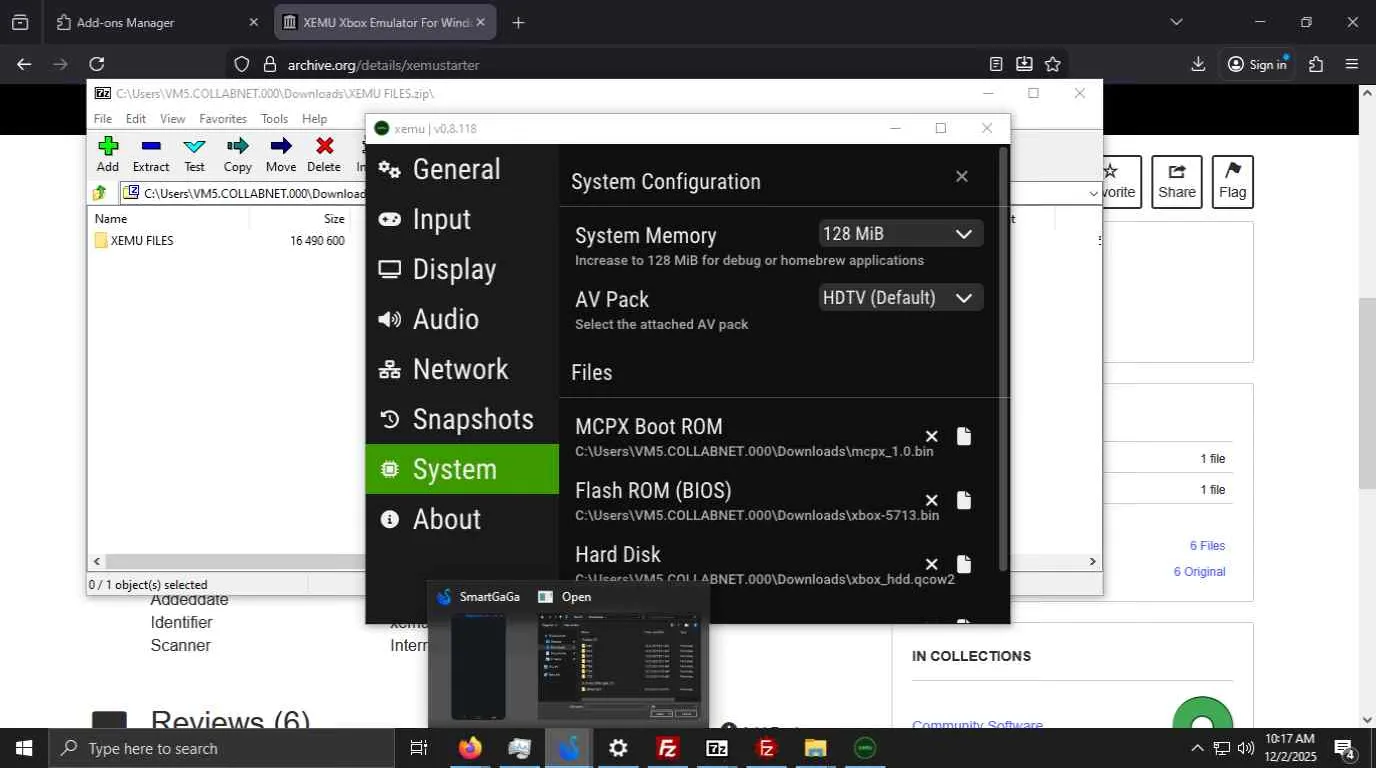Image resolution: width=1376 pixels, height=768 pixels.
Task: Click Sign in on the Firefox toolbar
Action: 1258,64
